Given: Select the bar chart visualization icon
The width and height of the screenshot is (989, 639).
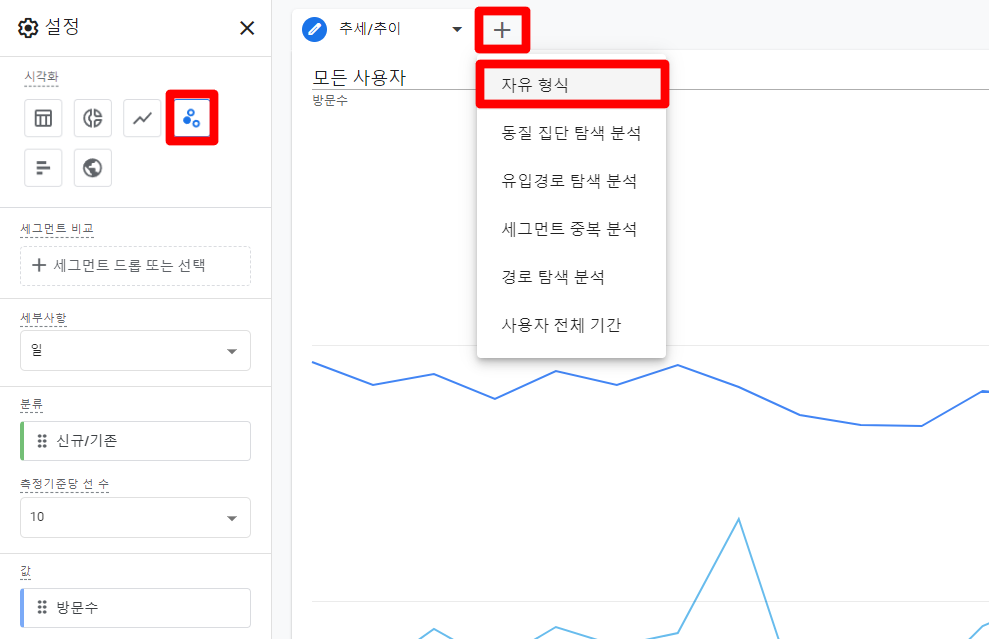Looking at the screenshot, I should pyautogui.click(x=44, y=167).
